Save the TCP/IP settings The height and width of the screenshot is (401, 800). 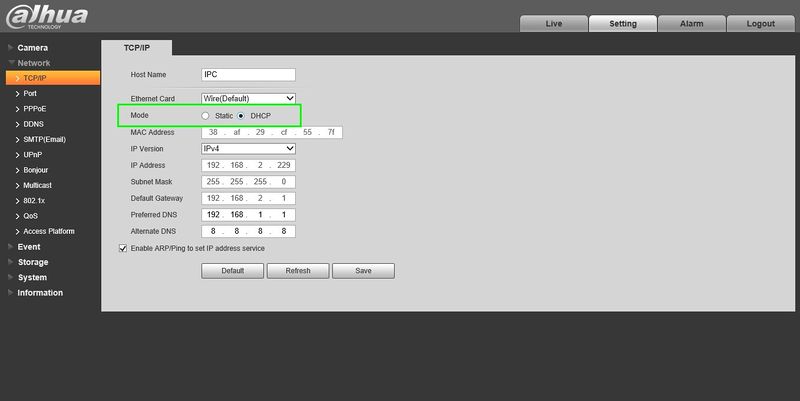[x=363, y=271]
